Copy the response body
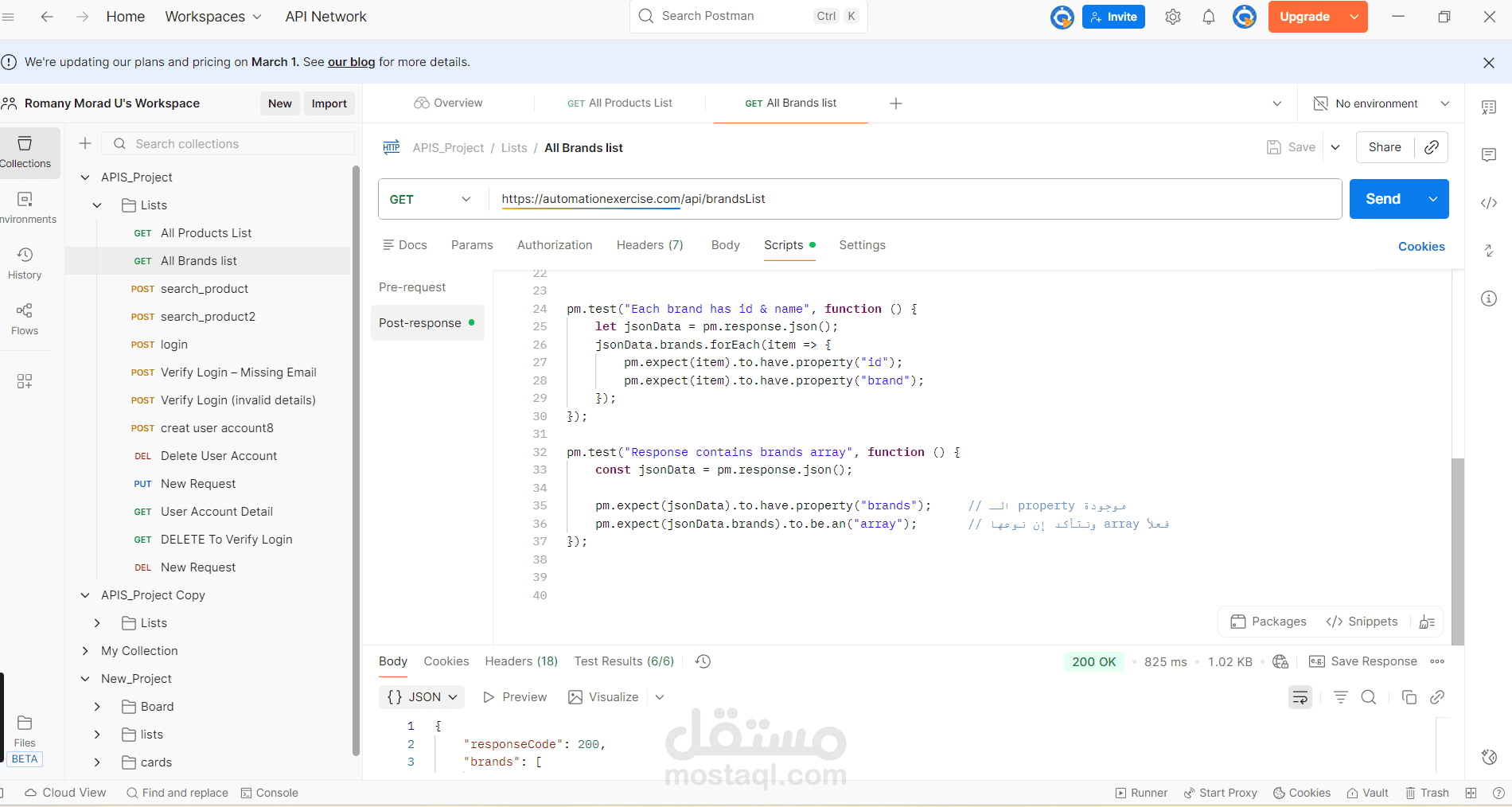Screen dimensions: 1512x807 pos(1409,697)
